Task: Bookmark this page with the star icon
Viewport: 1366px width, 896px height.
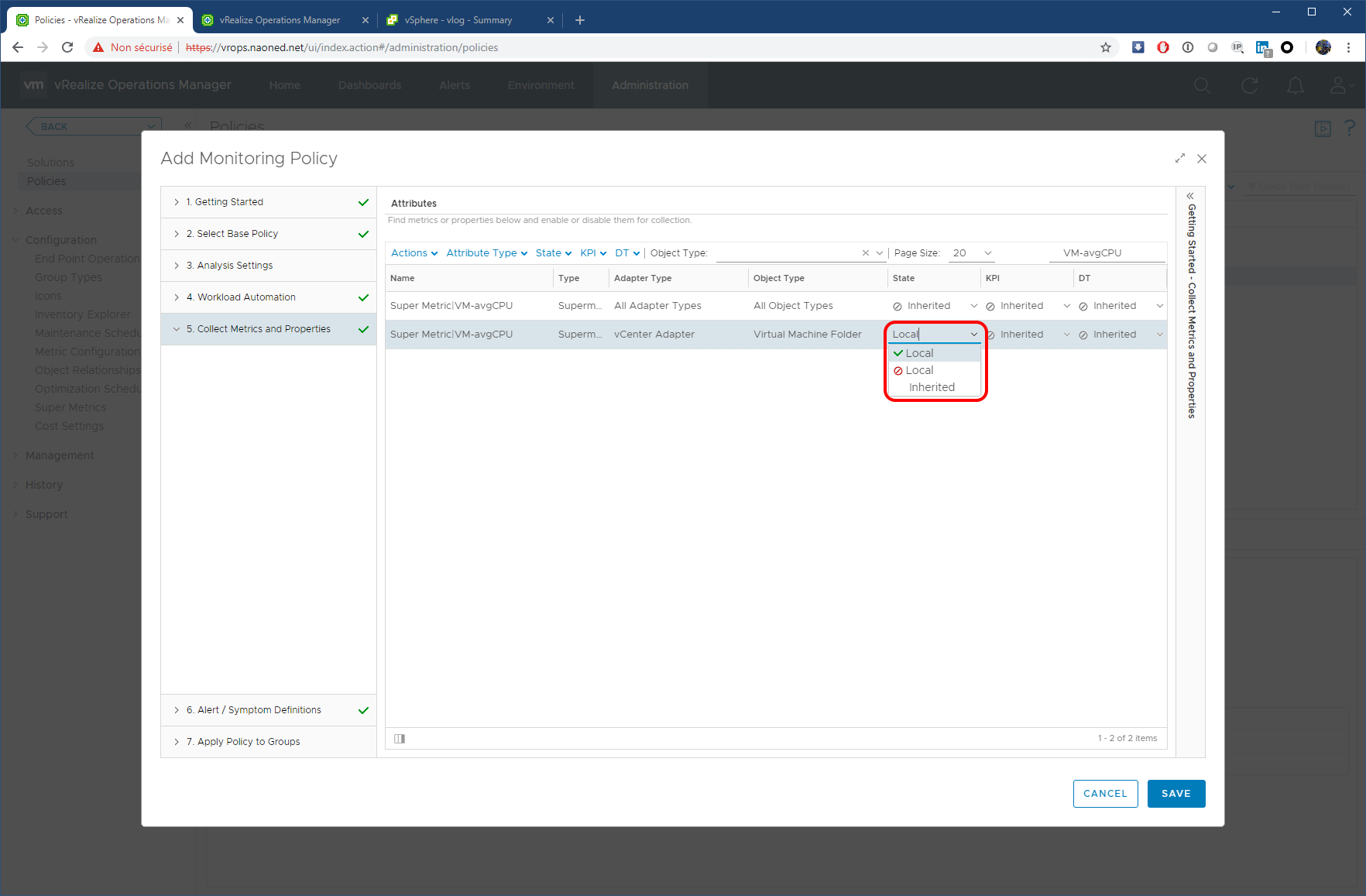Action: (1106, 48)
